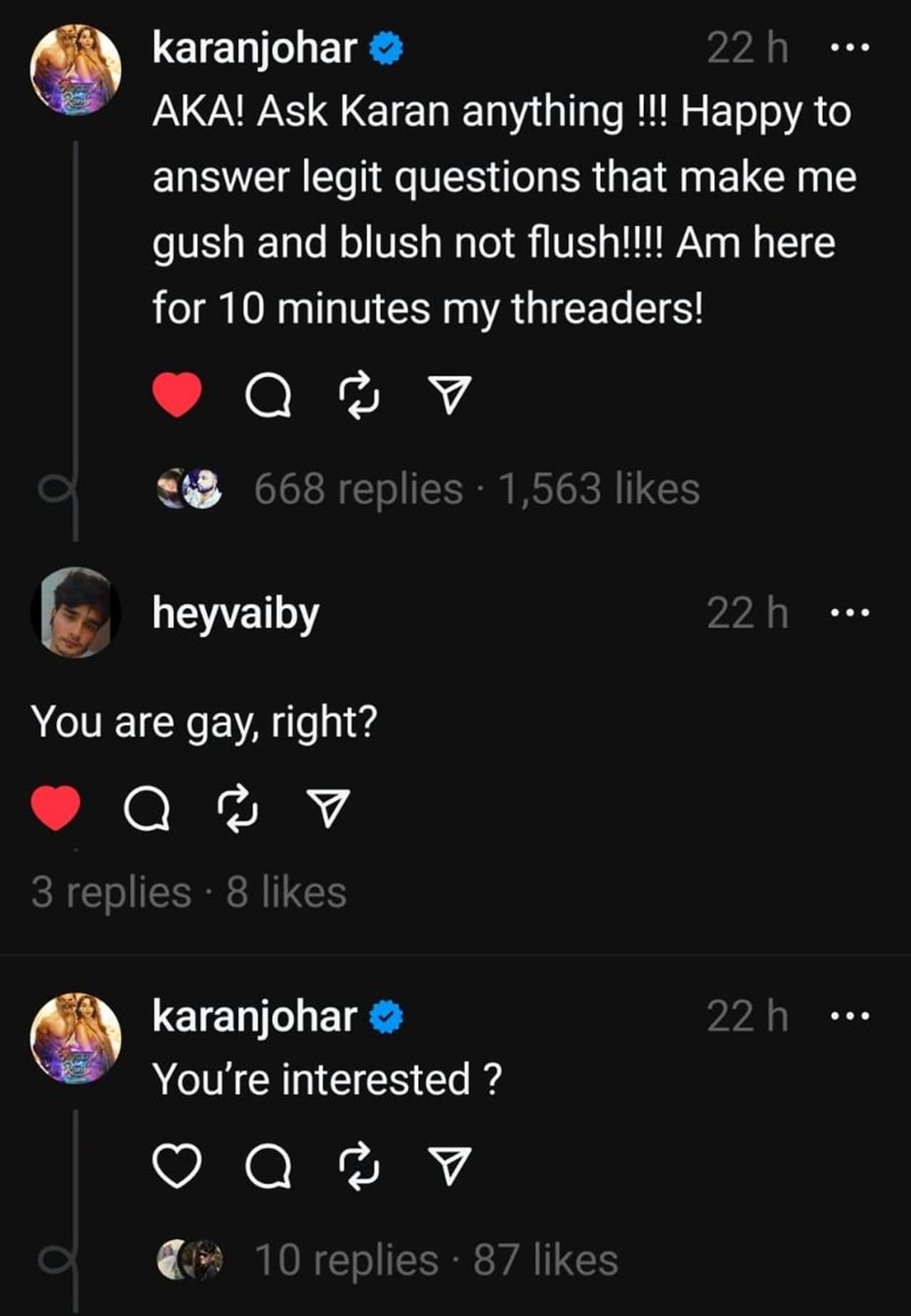
Task: Repost the "You're interested ?" reply
Action: [x=359, y=1167]
